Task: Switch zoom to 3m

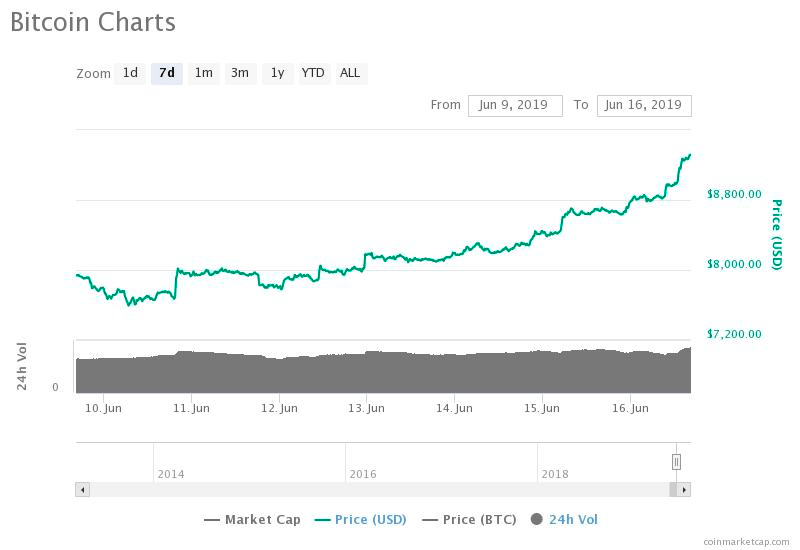Action: 240,73
